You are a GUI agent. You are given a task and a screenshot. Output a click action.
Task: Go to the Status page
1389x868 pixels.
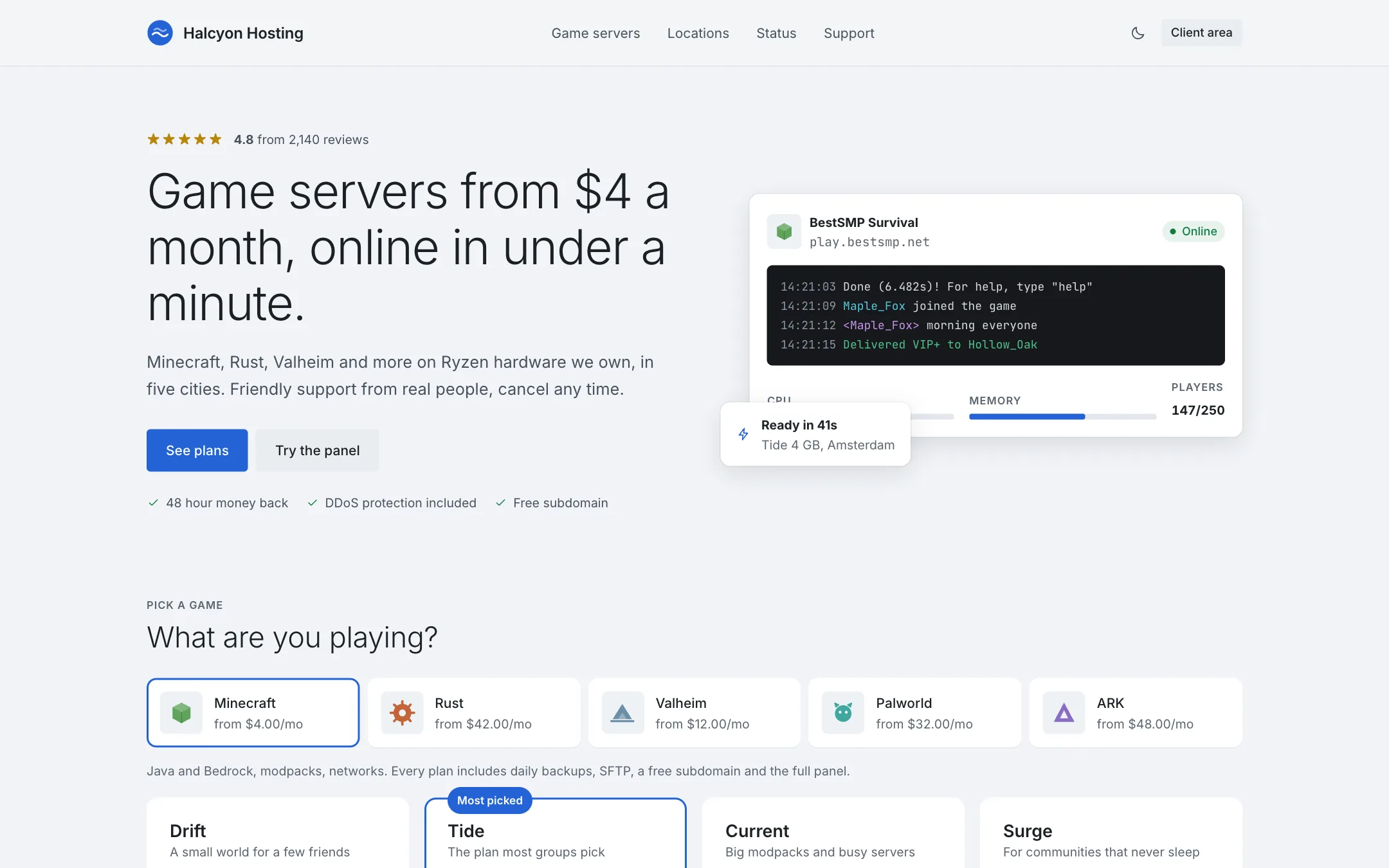click(x=776, y=33)
